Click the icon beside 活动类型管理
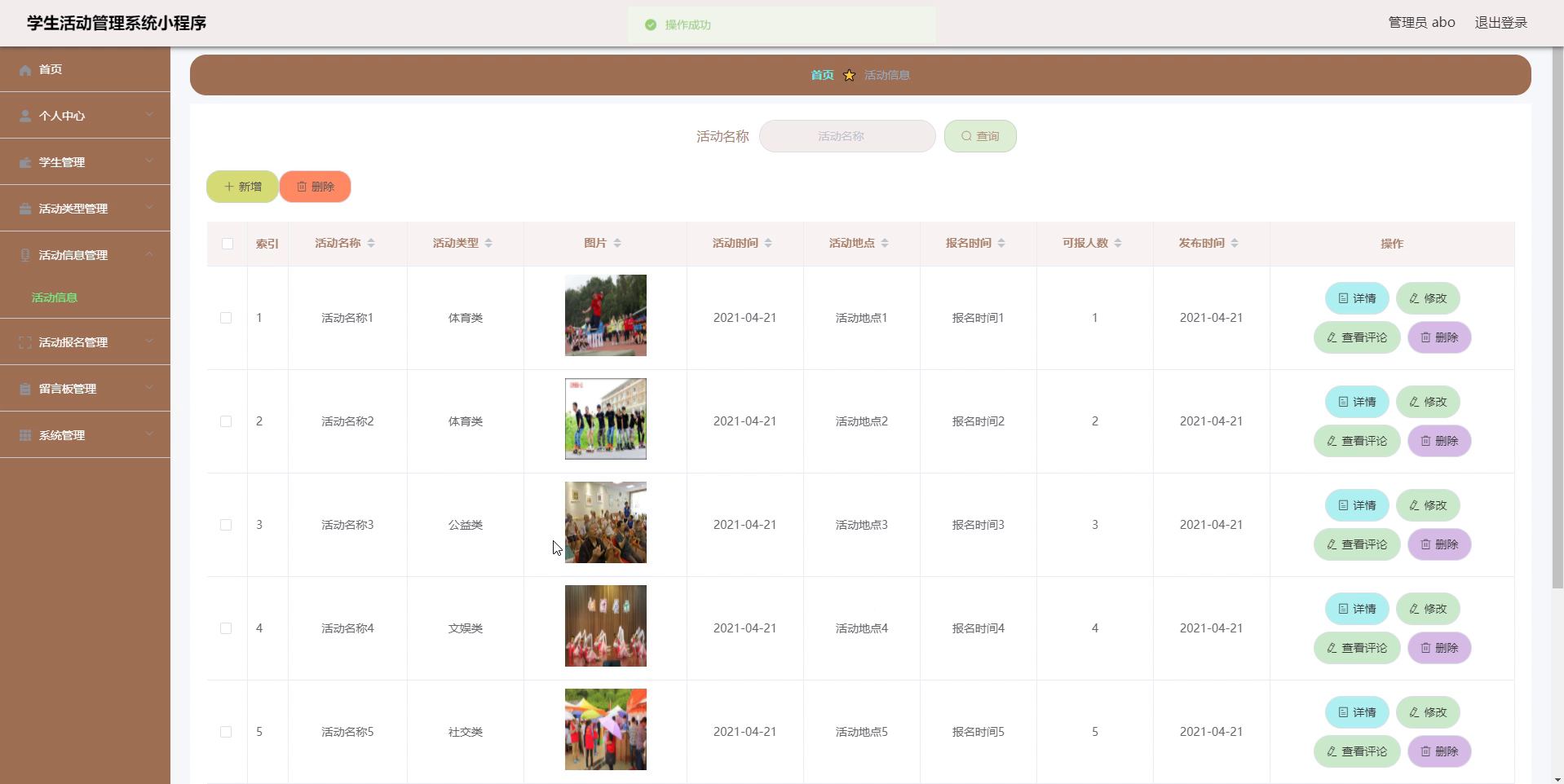Screen dimensions: 1564x784 [25, 209]
